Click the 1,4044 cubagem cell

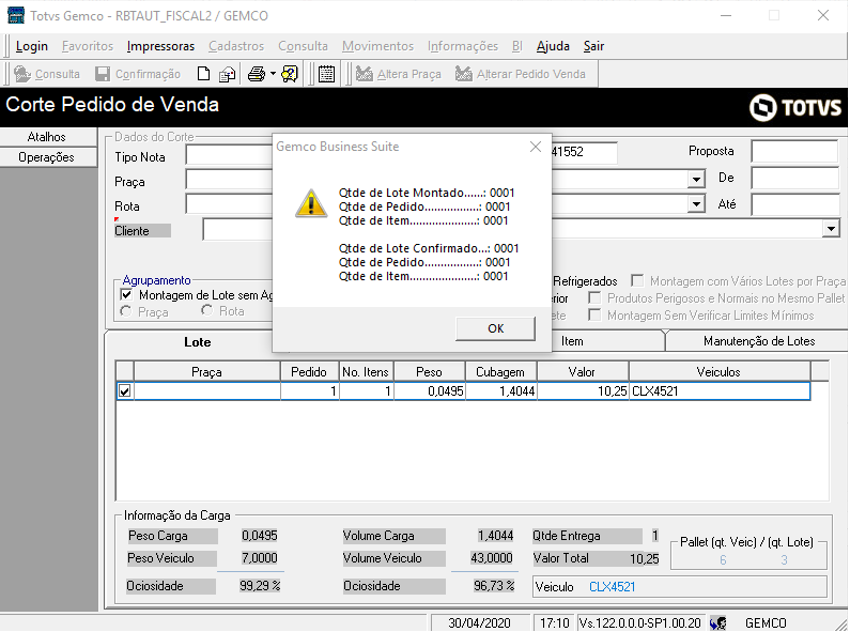[x=501, y=391]
